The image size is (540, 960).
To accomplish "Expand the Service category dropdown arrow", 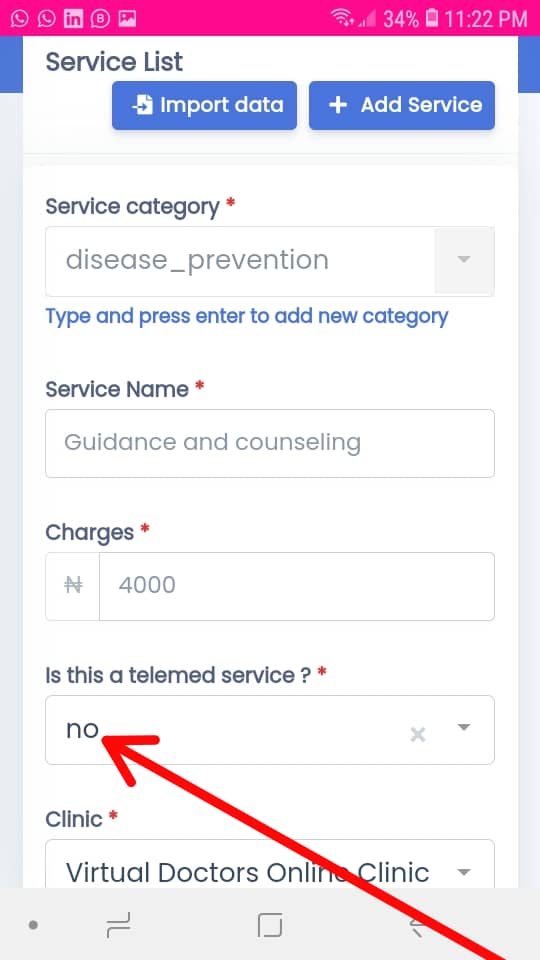I will [464, 260].
